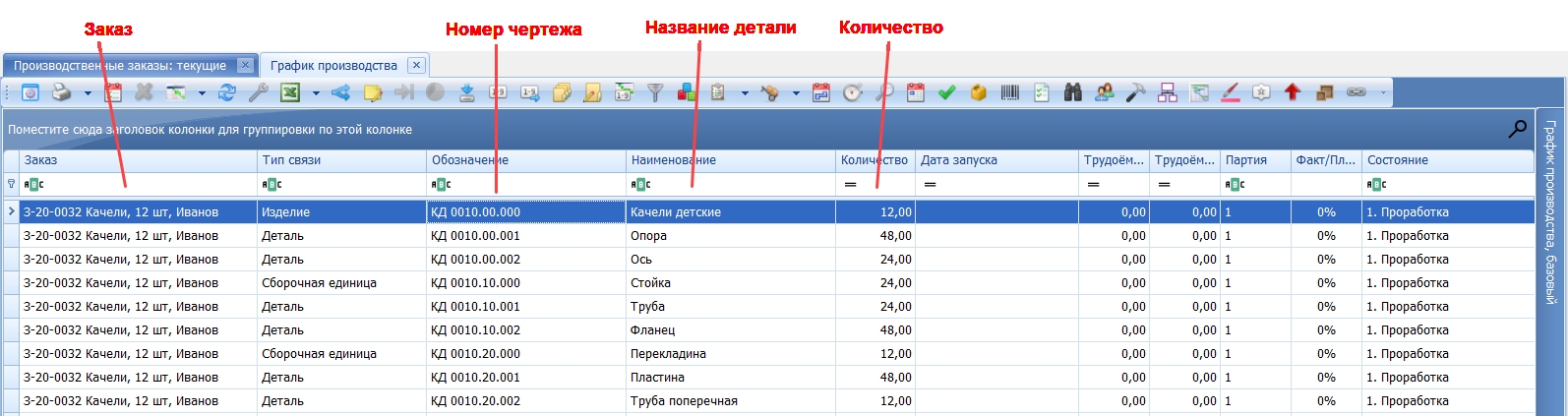Open the print options dropdown arrow
The image size is (1568, 416).
(88, 93)
